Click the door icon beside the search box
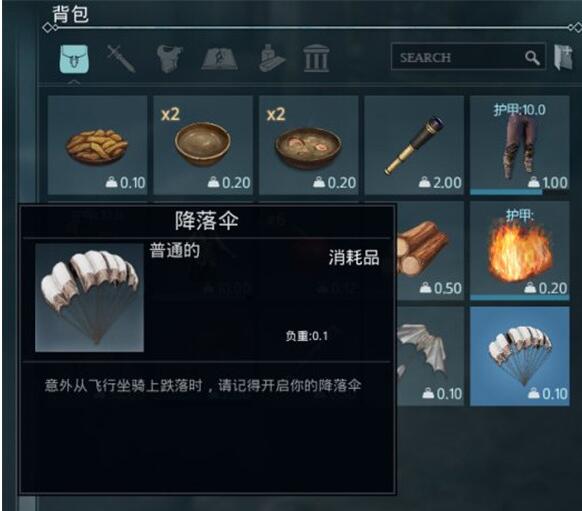 [x=563, y=57]
